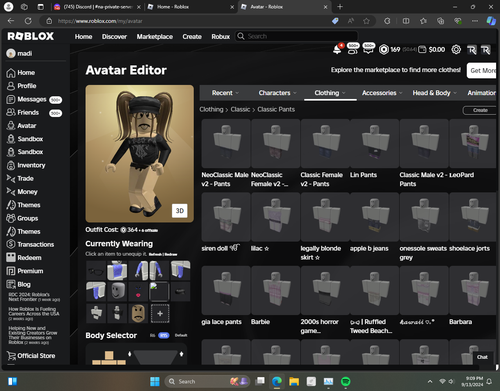The height and width of the screenshot is (391, 500).
Task: Open the Marketplace nav menu item
Action: click(x=155, y=37)
